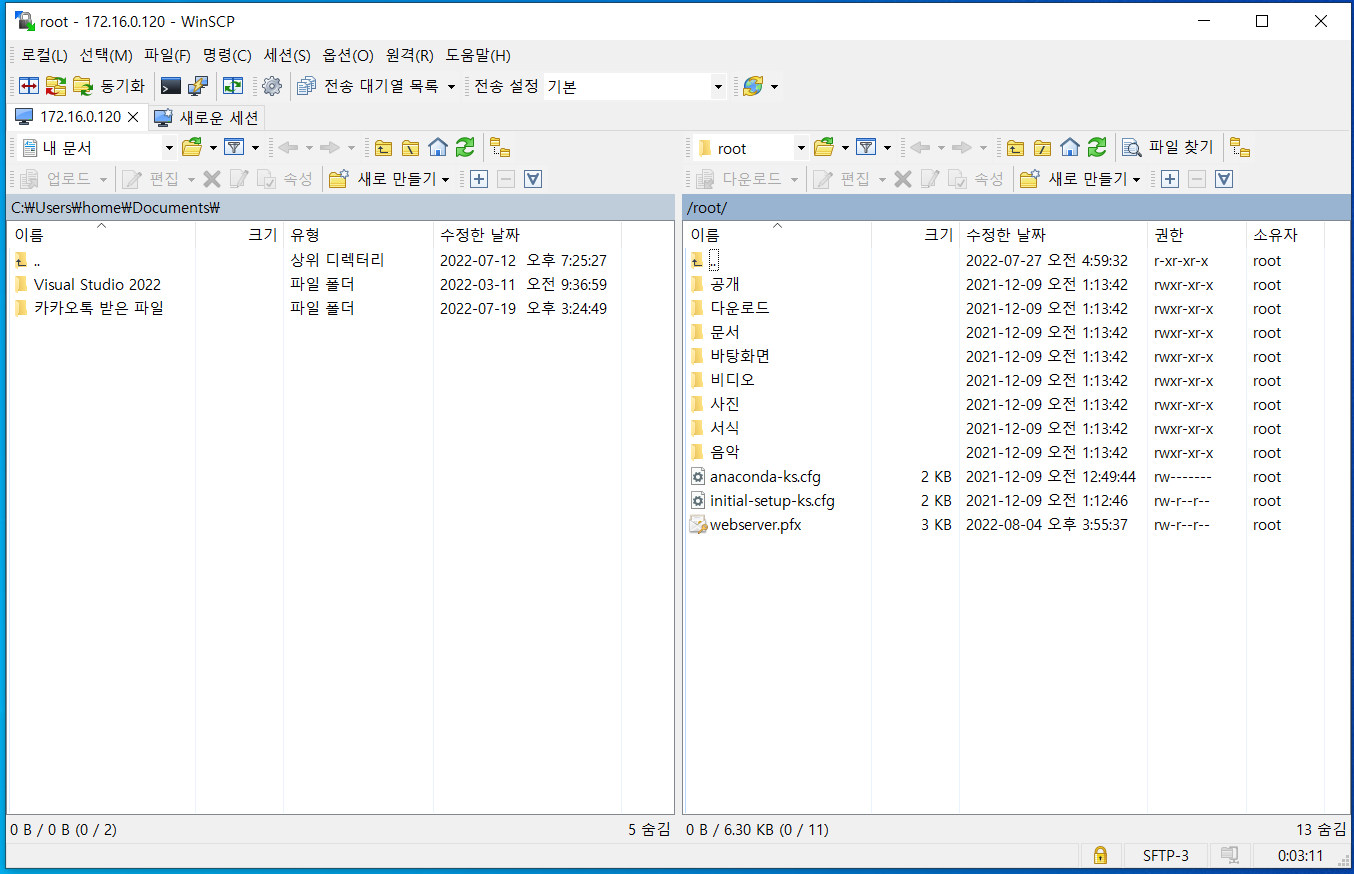1354x874 pixels.
Task: Expand the local filter dropdown arrow
Action: (x=256, y=148)
